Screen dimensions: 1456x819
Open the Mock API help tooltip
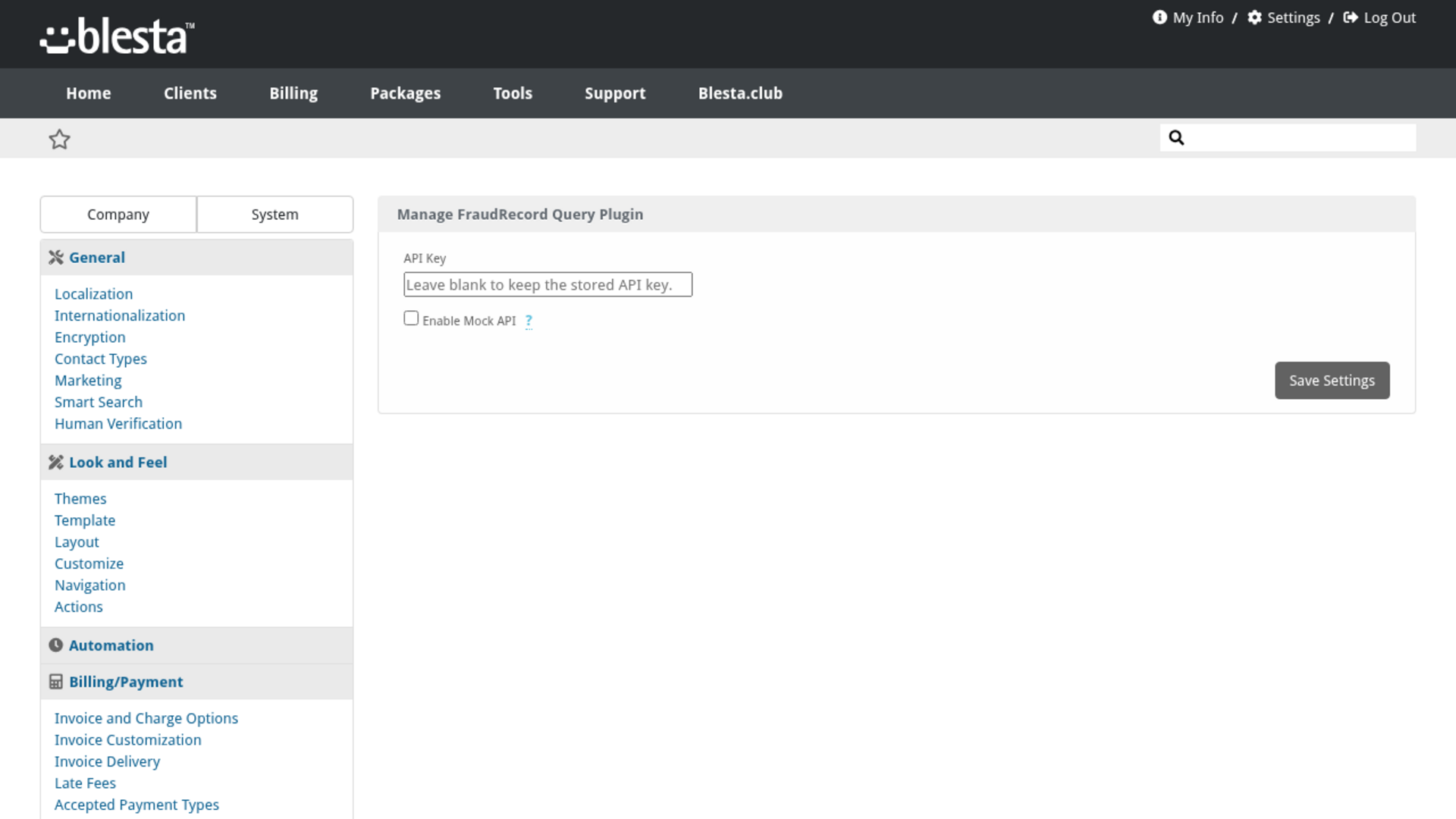[x=529, y=321]
